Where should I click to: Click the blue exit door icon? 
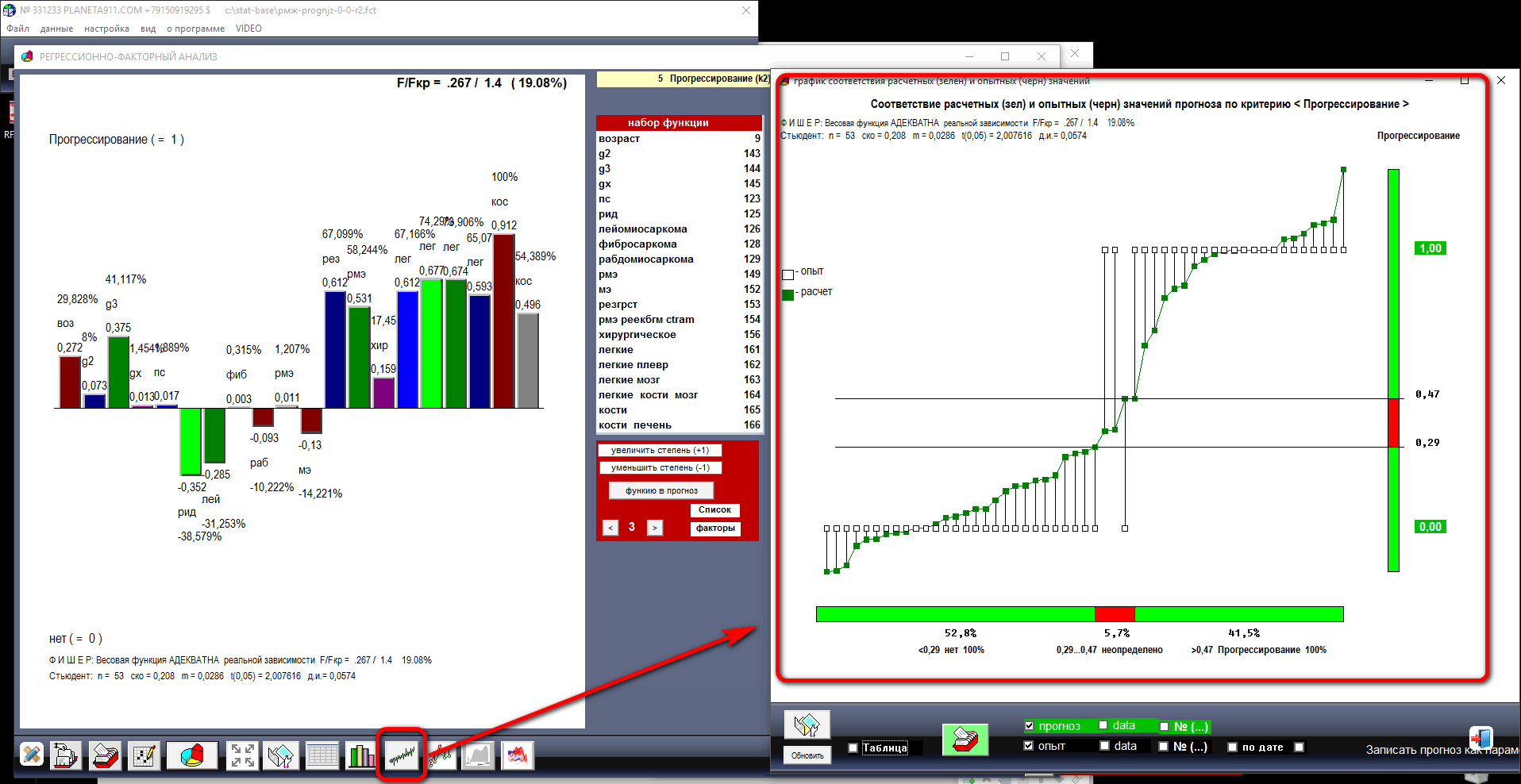pyautogui.click(x=1480, y=738)
